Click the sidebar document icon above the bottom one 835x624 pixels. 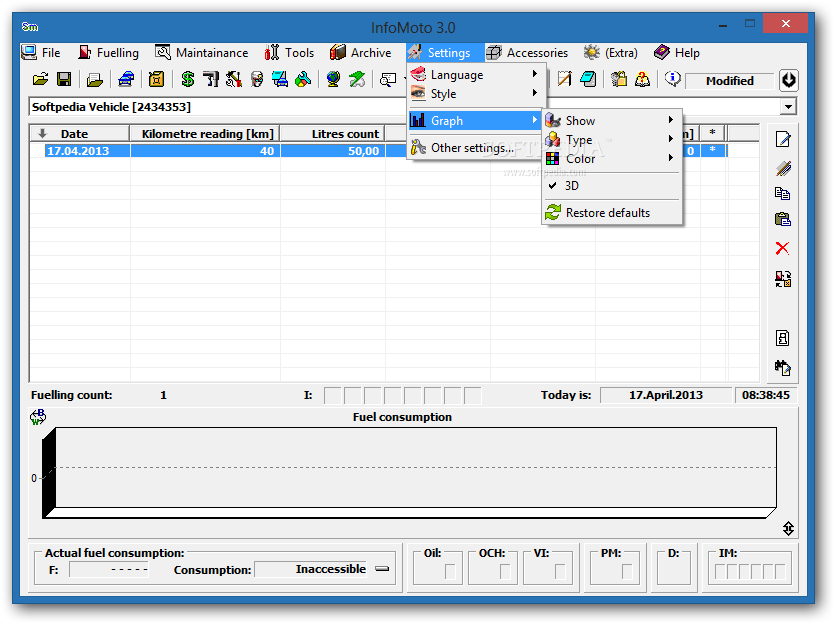[x=782, y=338]
